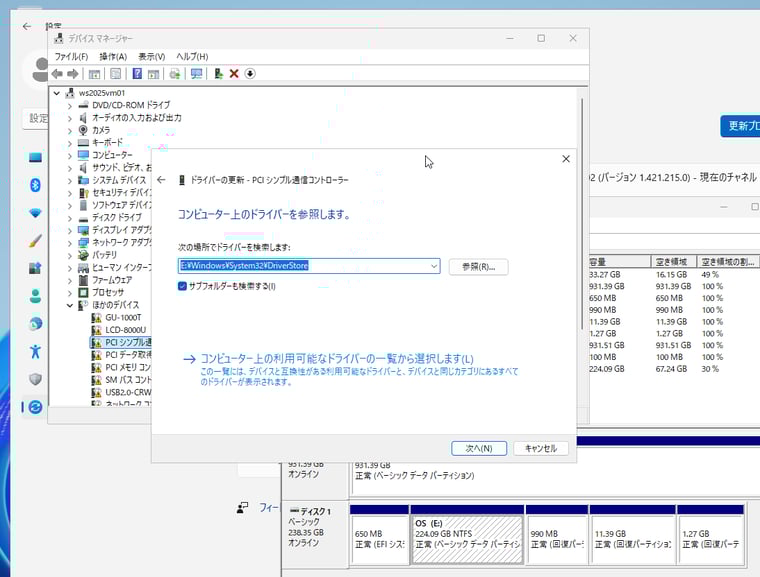Click the キャンセル button
The height and width of the screenshot is (577, 760).
541,448
